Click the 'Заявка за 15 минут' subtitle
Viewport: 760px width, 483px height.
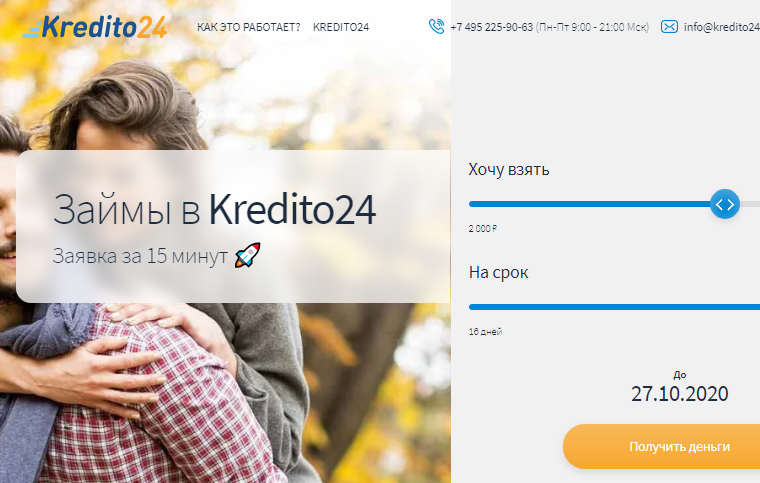(x=140, y=256)
